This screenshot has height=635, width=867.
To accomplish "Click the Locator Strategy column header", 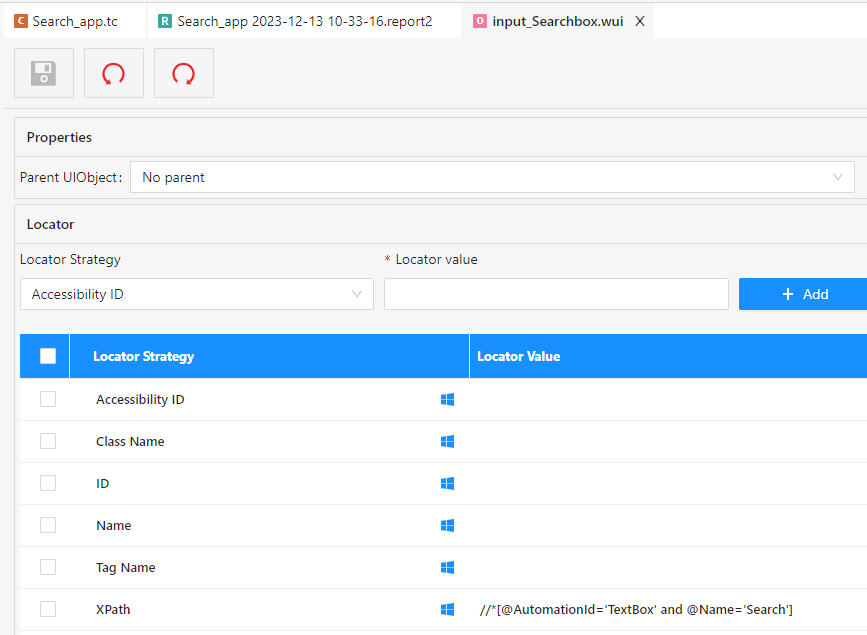I will pos(269,356).
